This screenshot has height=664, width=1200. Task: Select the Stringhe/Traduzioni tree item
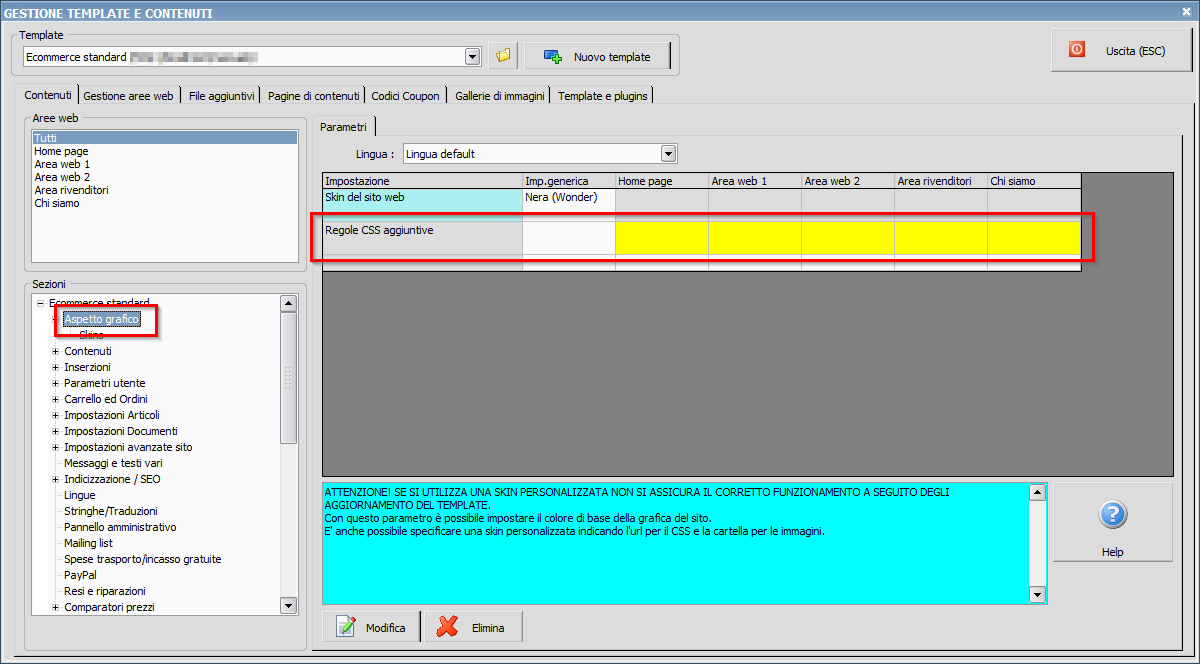[x=111, y=511]
